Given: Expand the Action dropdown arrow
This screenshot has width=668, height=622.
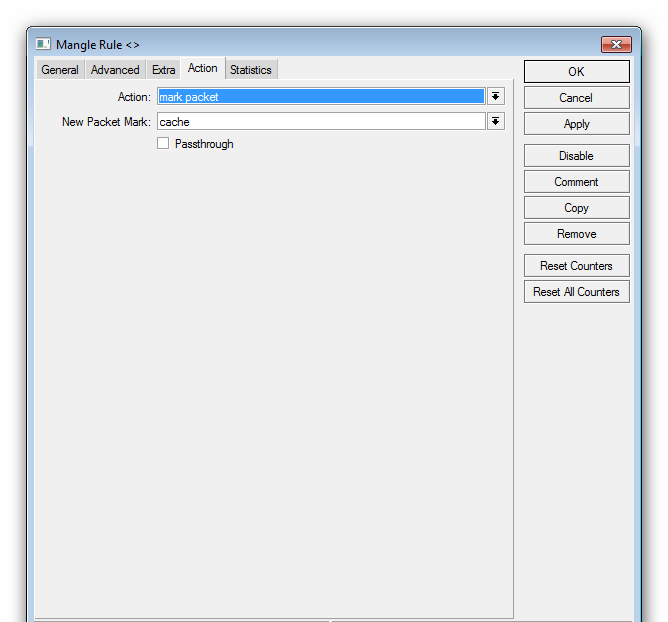Looking at the screenshot, I should click(x=495, y=97).
